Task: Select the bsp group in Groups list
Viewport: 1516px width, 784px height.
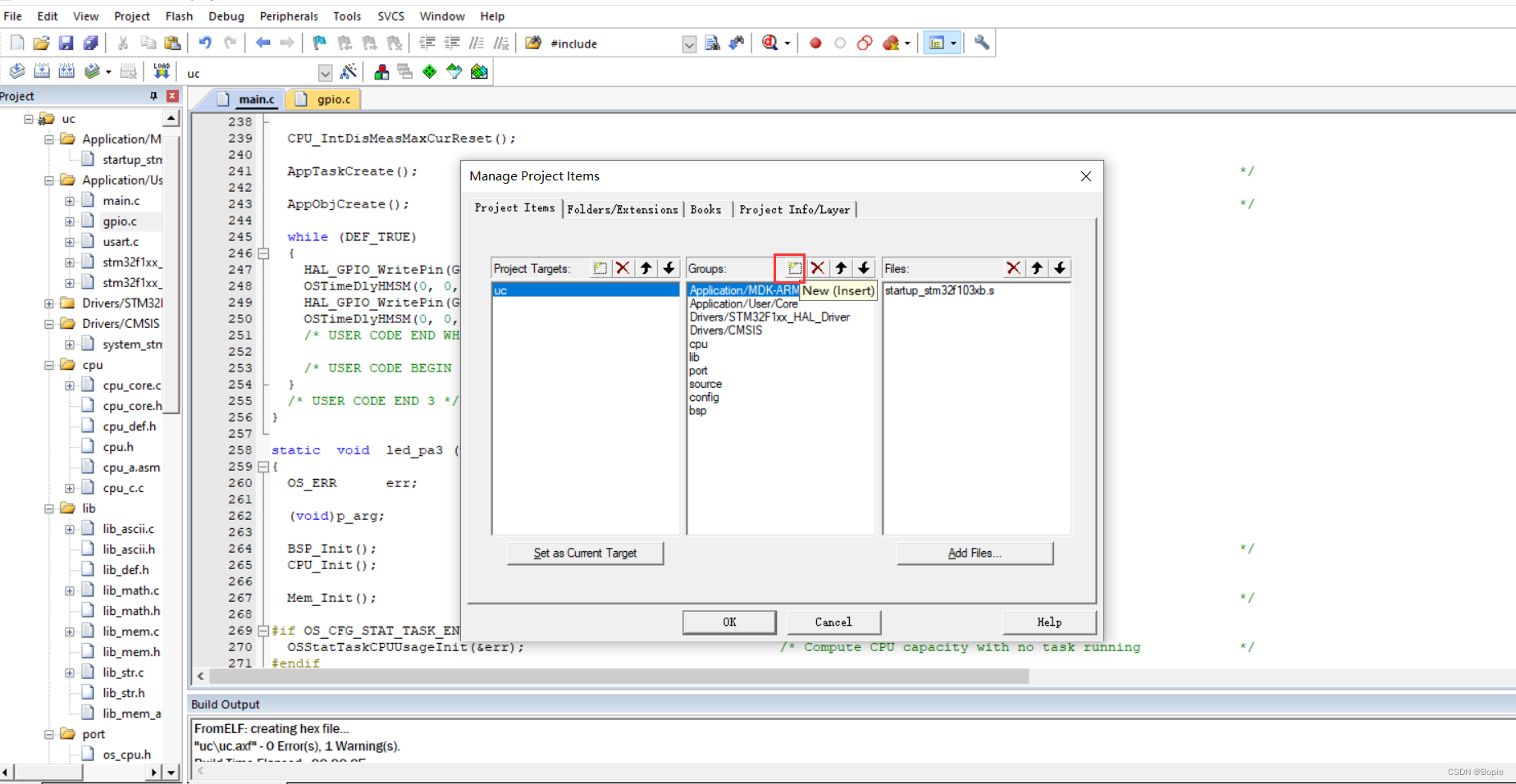Action: pyautogui.click(x=697, y=411)
